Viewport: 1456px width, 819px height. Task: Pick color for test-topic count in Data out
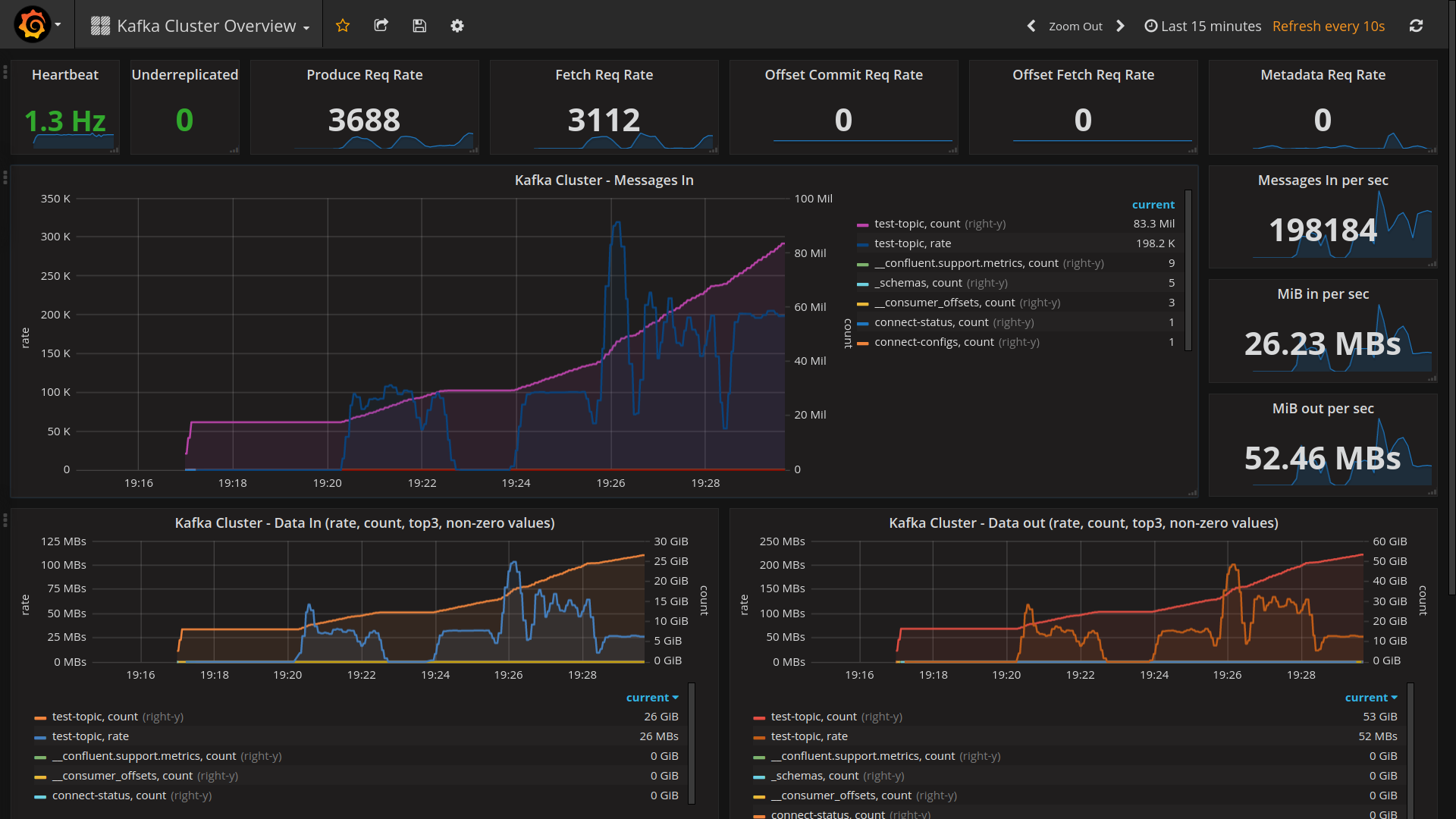759,717
